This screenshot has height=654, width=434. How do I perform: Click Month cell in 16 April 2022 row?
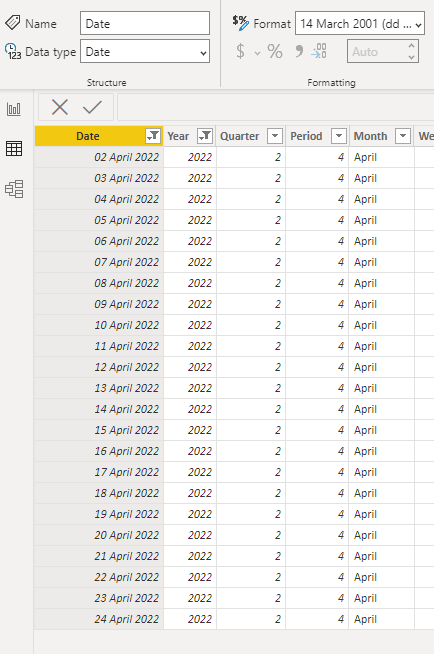382,451
